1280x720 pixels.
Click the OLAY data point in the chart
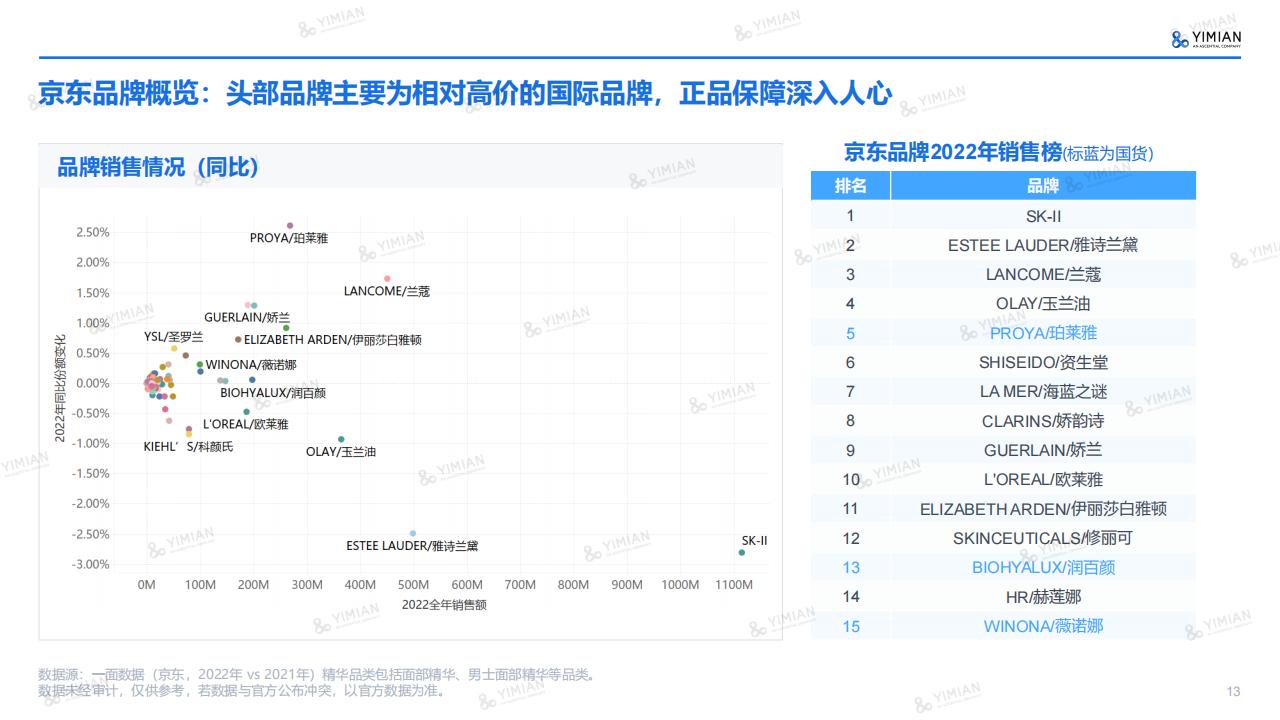(341, 439)
